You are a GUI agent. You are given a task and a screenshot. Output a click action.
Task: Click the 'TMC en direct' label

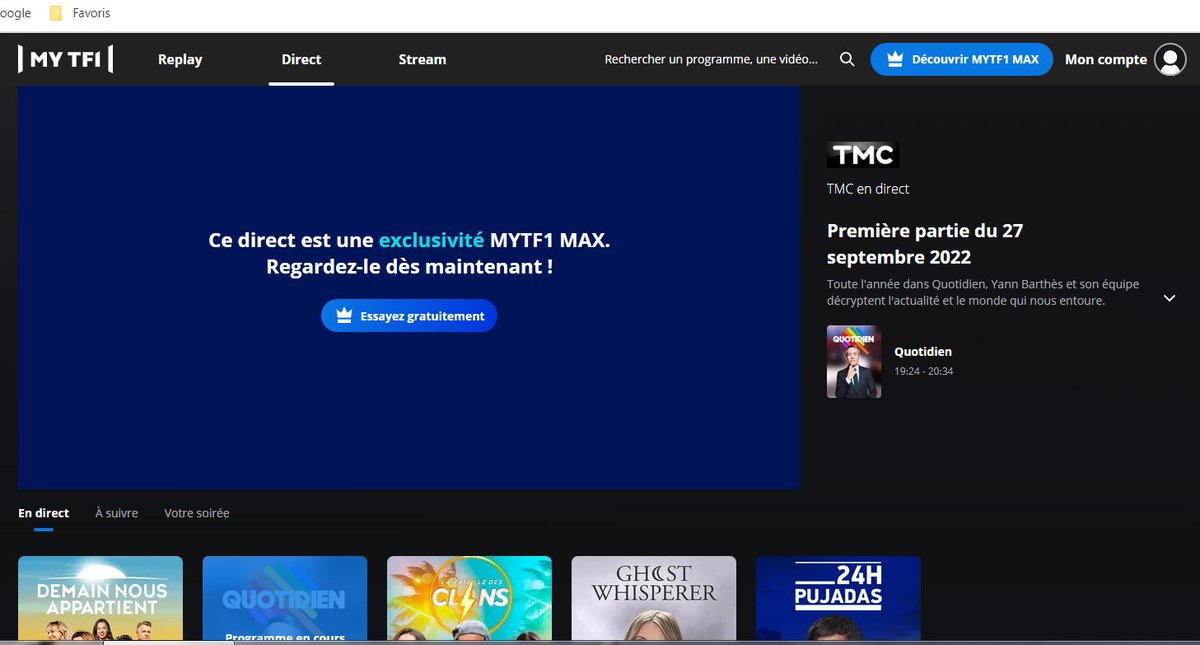(x=868, y=189)
